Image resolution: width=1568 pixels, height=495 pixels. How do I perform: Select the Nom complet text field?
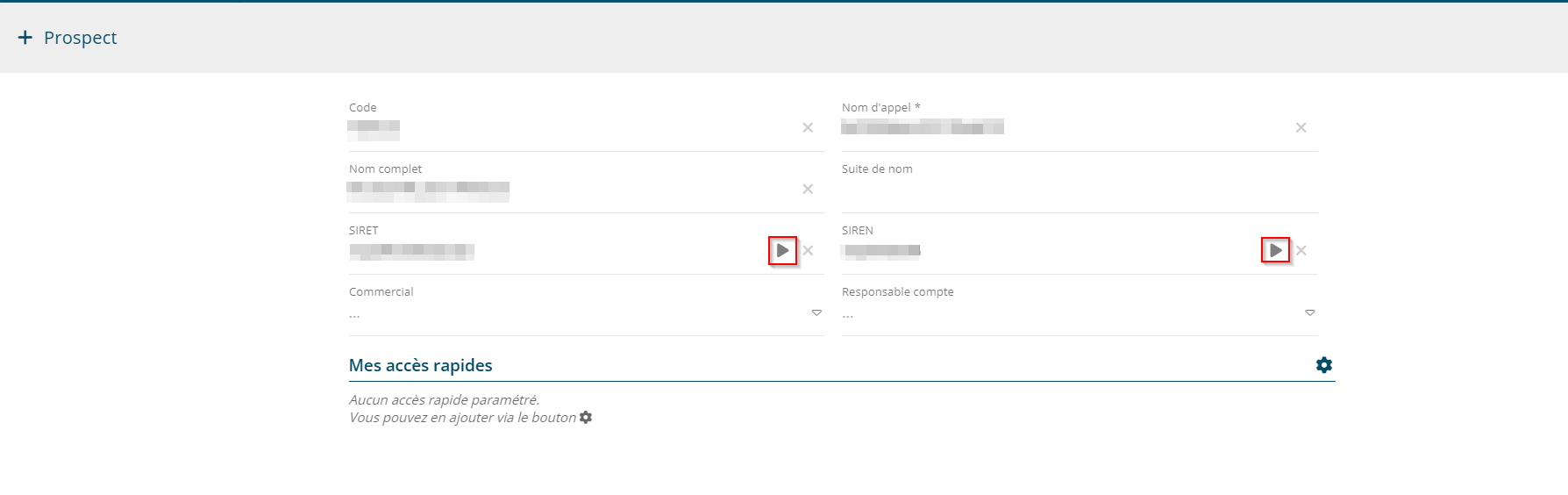pyautogui.click(x=570, y=190)
